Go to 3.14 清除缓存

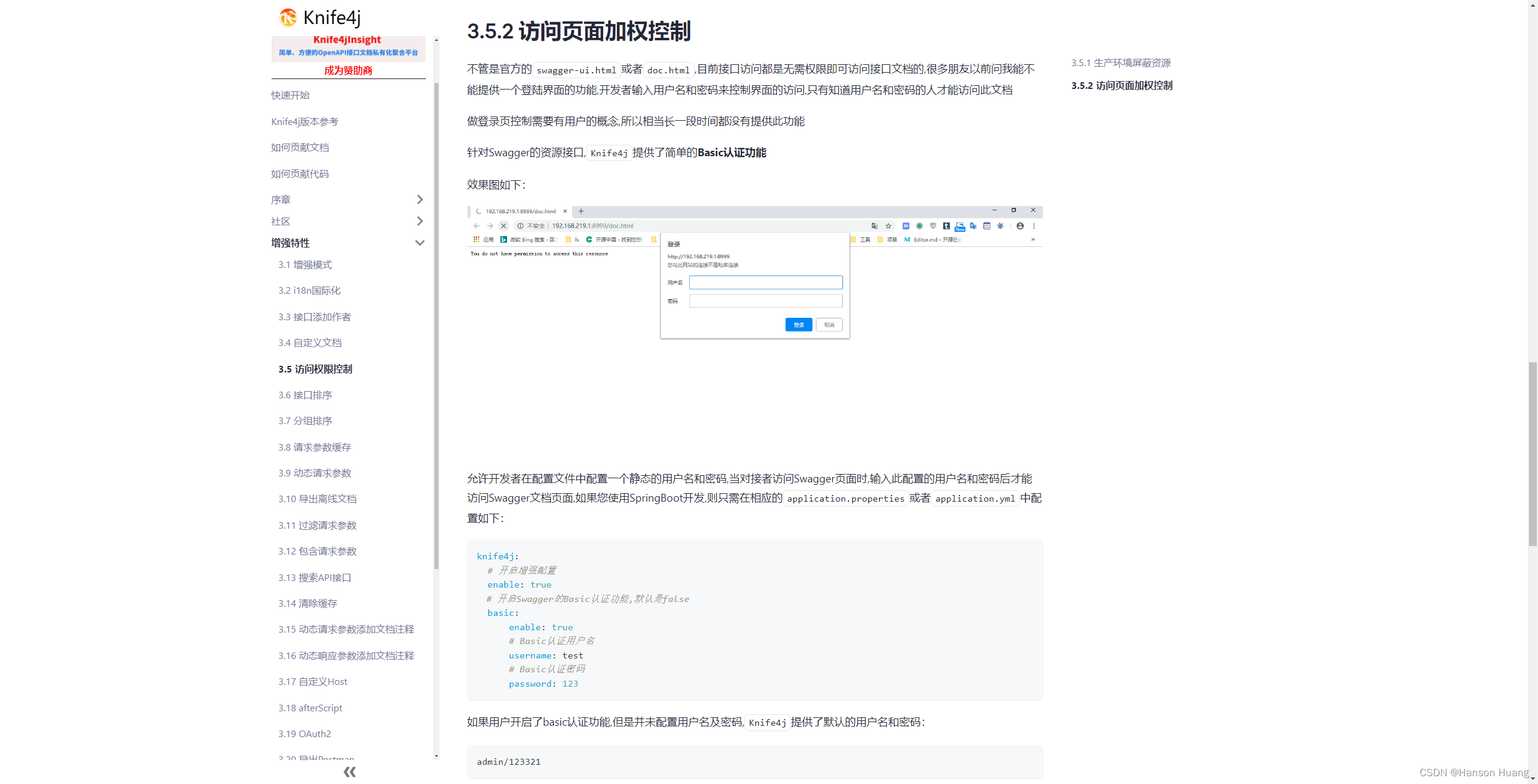(308, 603)
